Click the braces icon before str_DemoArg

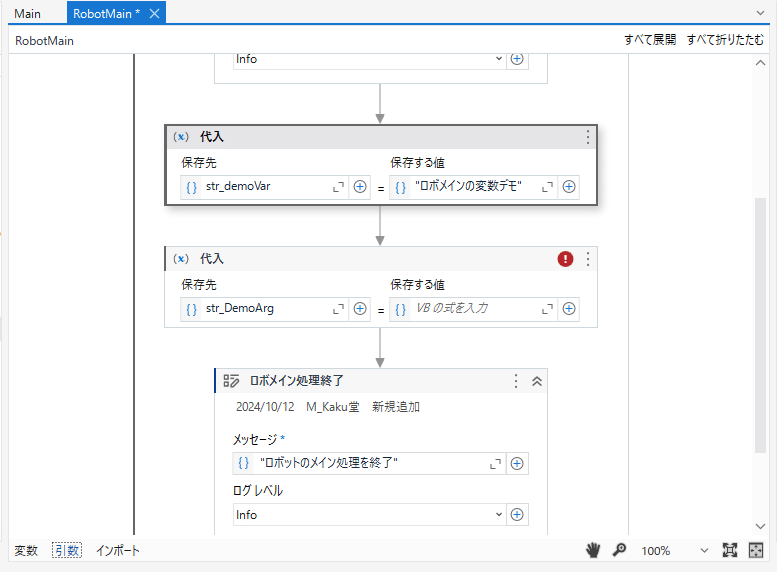[x=191, y=309]
